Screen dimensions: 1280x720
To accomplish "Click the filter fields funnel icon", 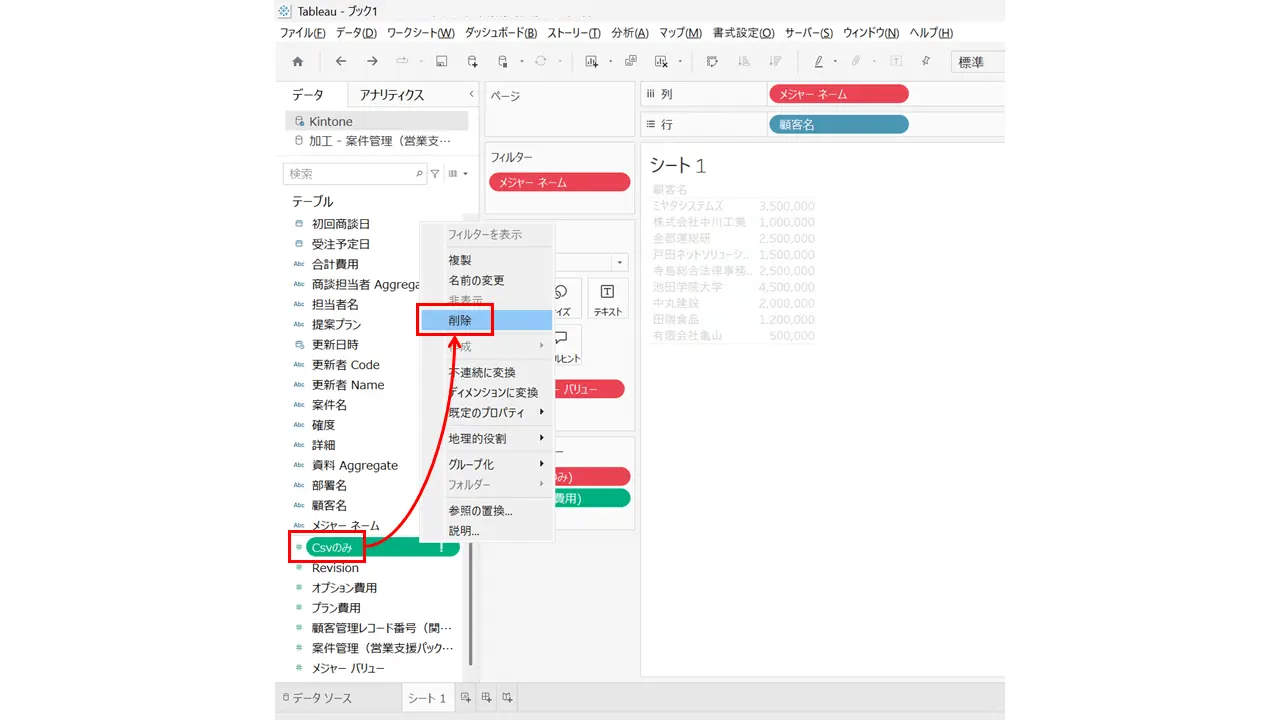I will pyautogui.click(x=435, y=174).
